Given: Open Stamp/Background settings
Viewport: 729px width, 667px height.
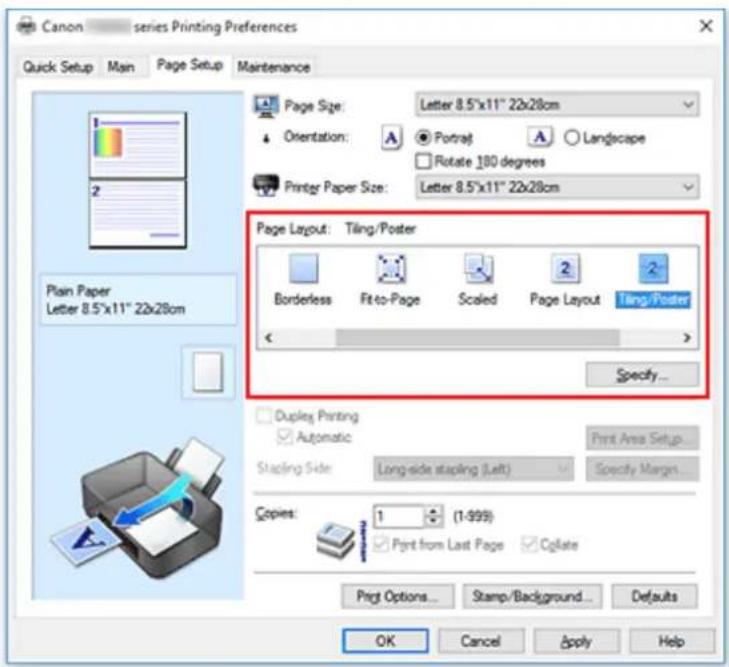Looking at the screenshot, I should pyautogui.click(x=532, y=596).
